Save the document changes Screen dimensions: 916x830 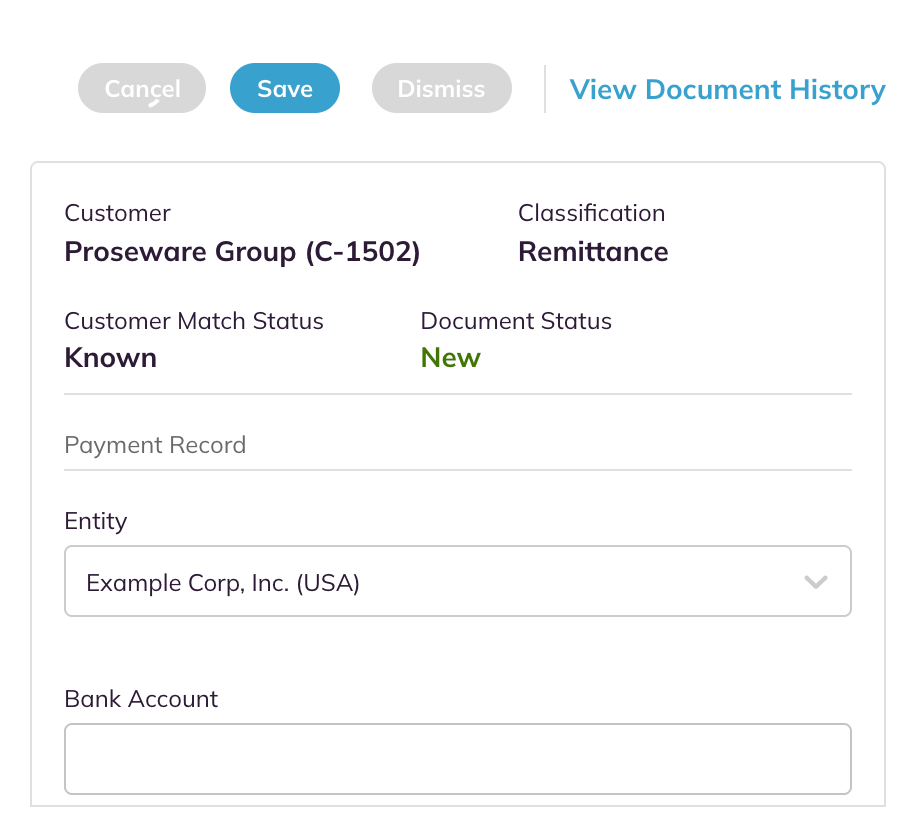(x=284, y=88)
